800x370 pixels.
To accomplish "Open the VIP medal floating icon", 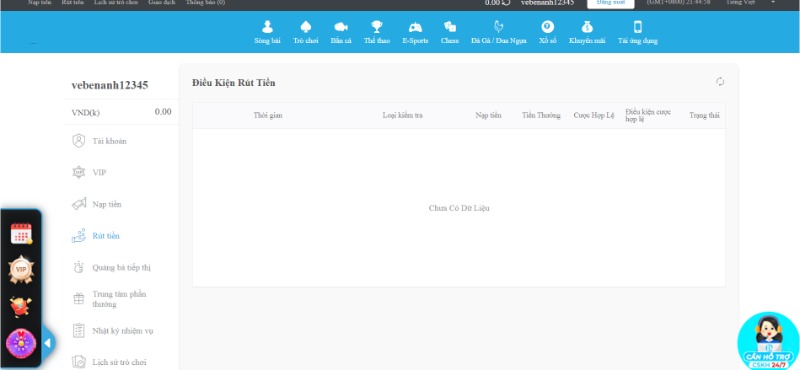I will point(21,269).
